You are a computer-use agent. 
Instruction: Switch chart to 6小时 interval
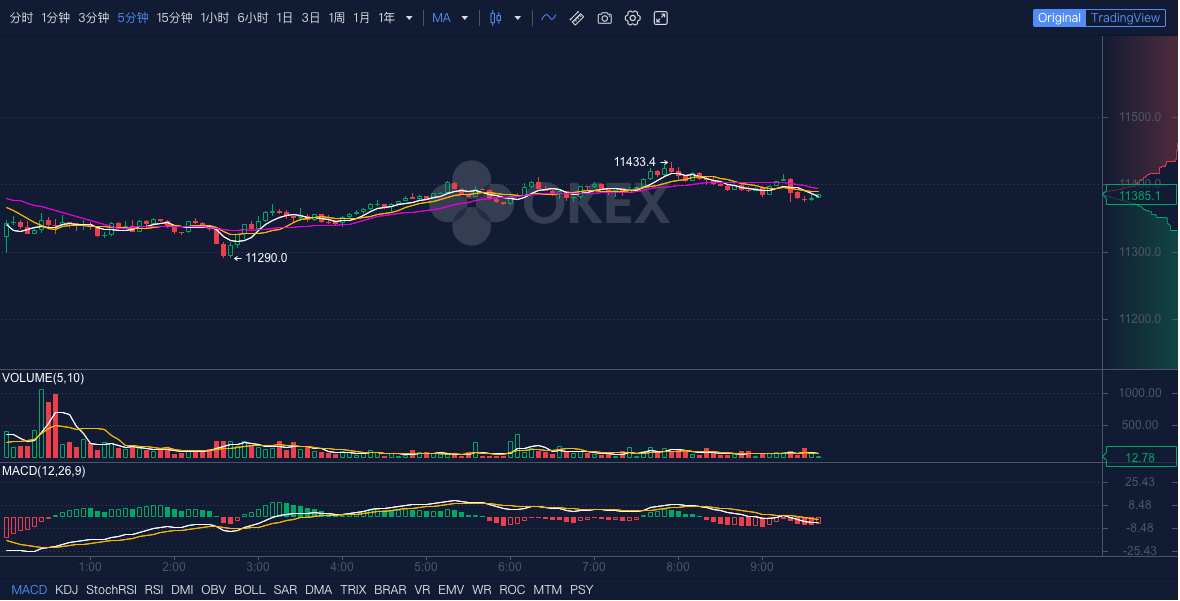(x=253, y=18)
